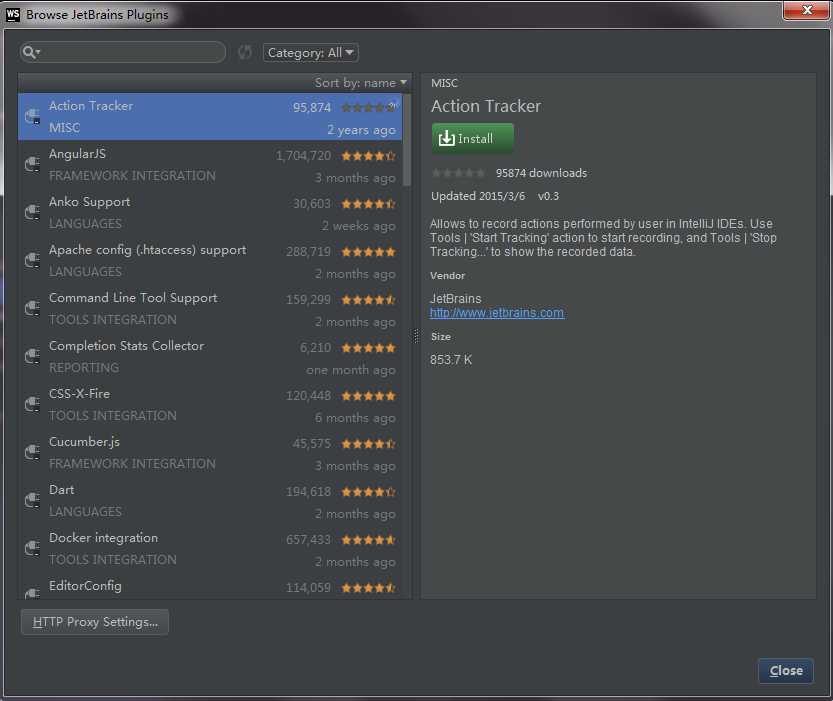Click the search magnifier icon
833x701 pixels.
pyautogui.click(x=31, y=52)
